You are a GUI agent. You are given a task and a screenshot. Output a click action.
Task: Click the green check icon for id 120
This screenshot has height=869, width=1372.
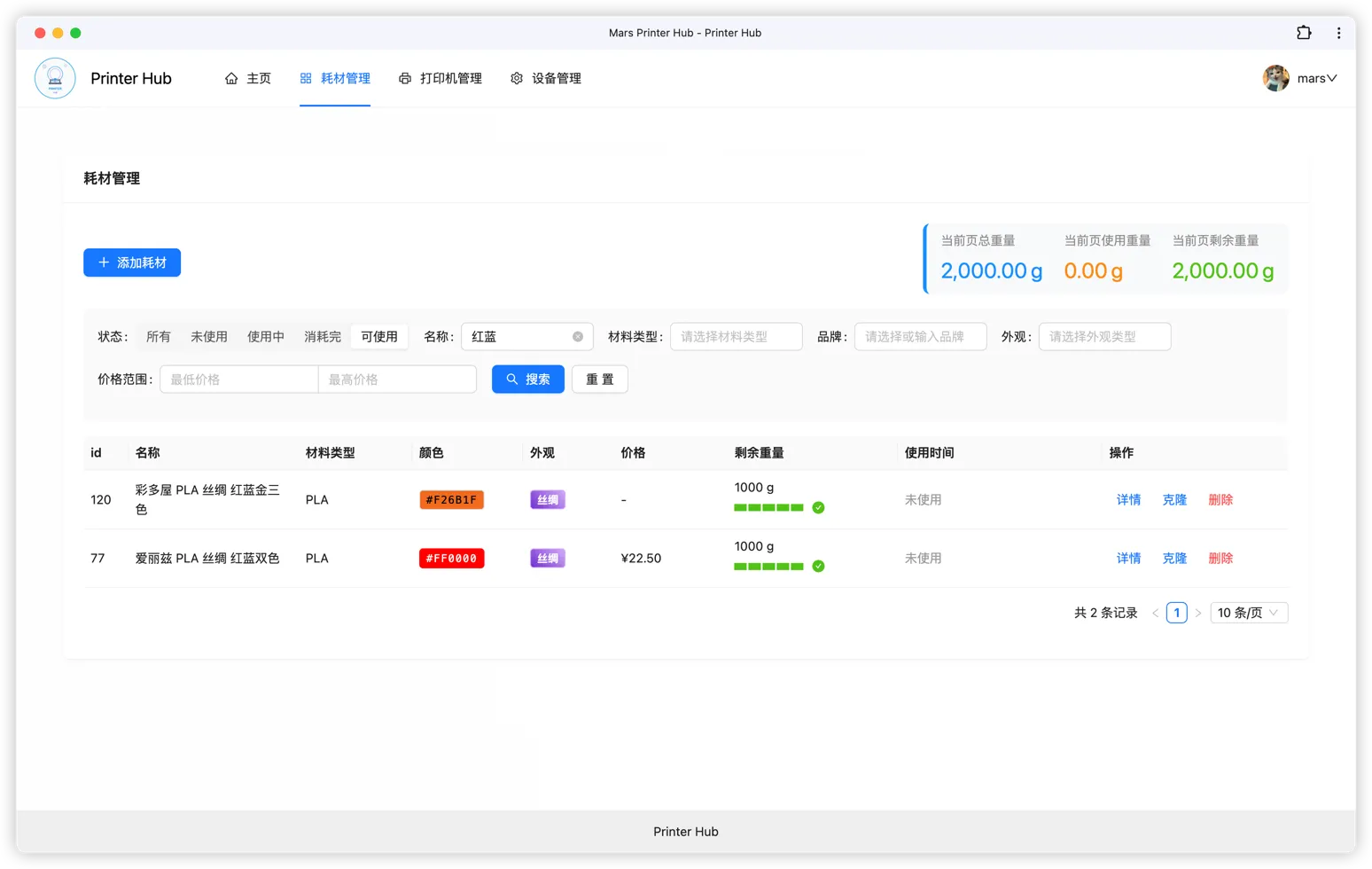818,508
